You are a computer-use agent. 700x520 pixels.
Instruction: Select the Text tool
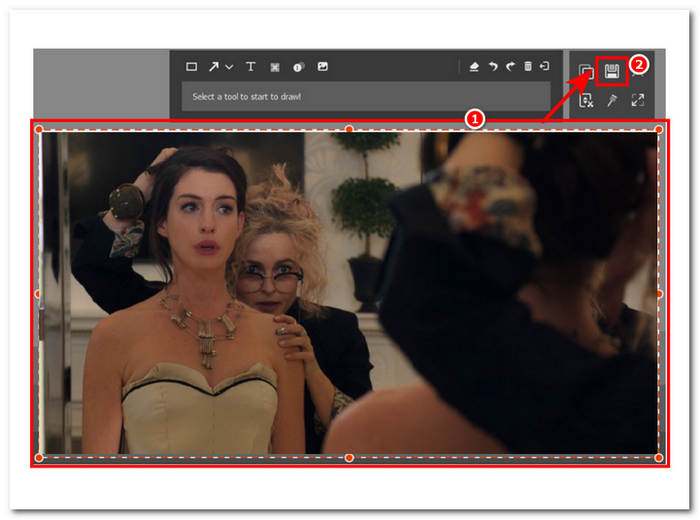(250, 67)
